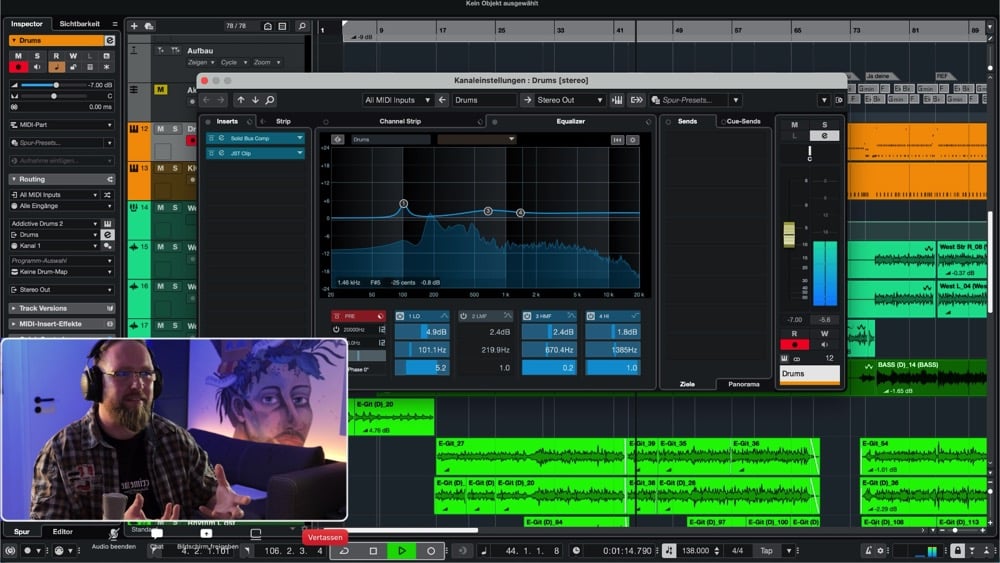Toggle monitor speaker button in Inspector
This screenshot has width=1000, height=563.
pyautogui.click(x=37, y=67)
